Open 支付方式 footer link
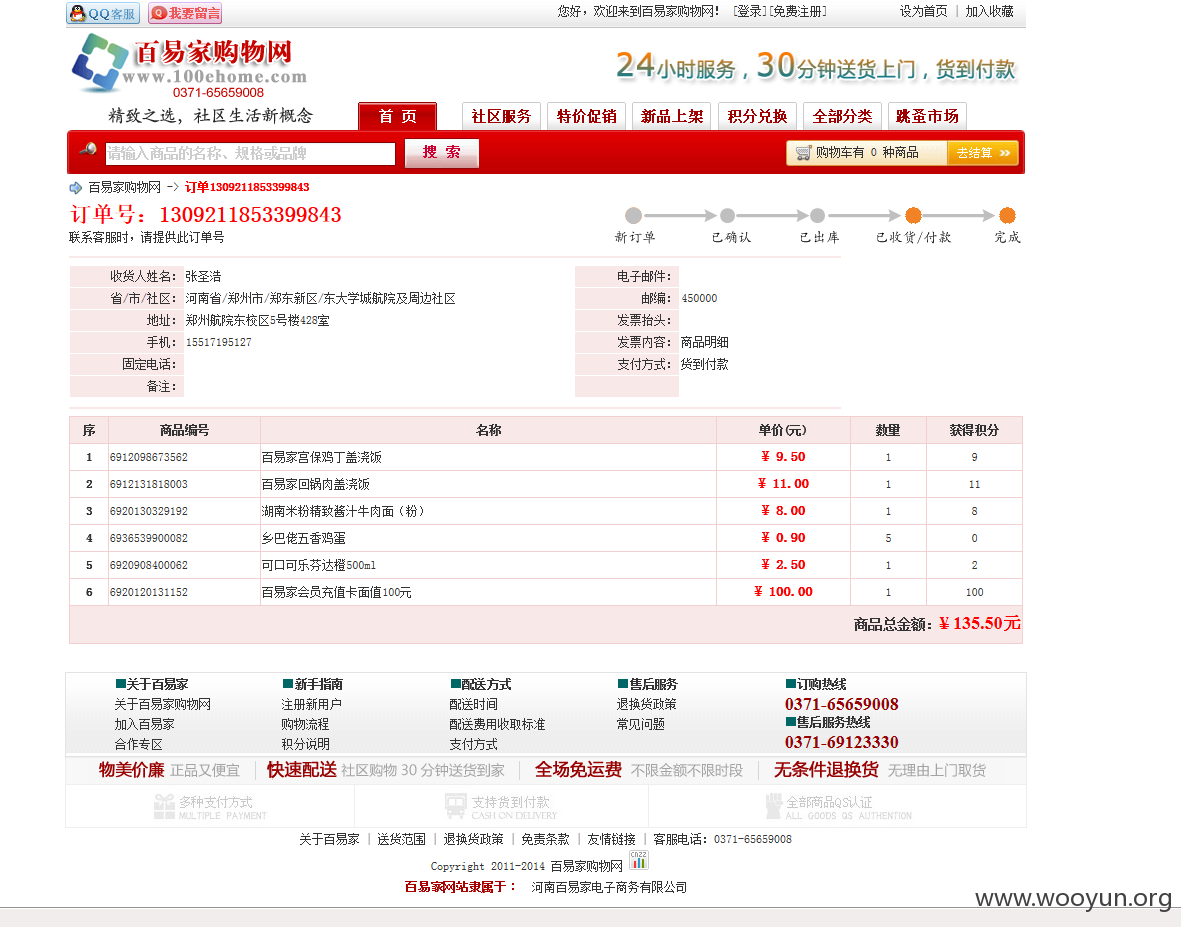The width and height of the screenshot is (1181, 927). coord(474,744)
